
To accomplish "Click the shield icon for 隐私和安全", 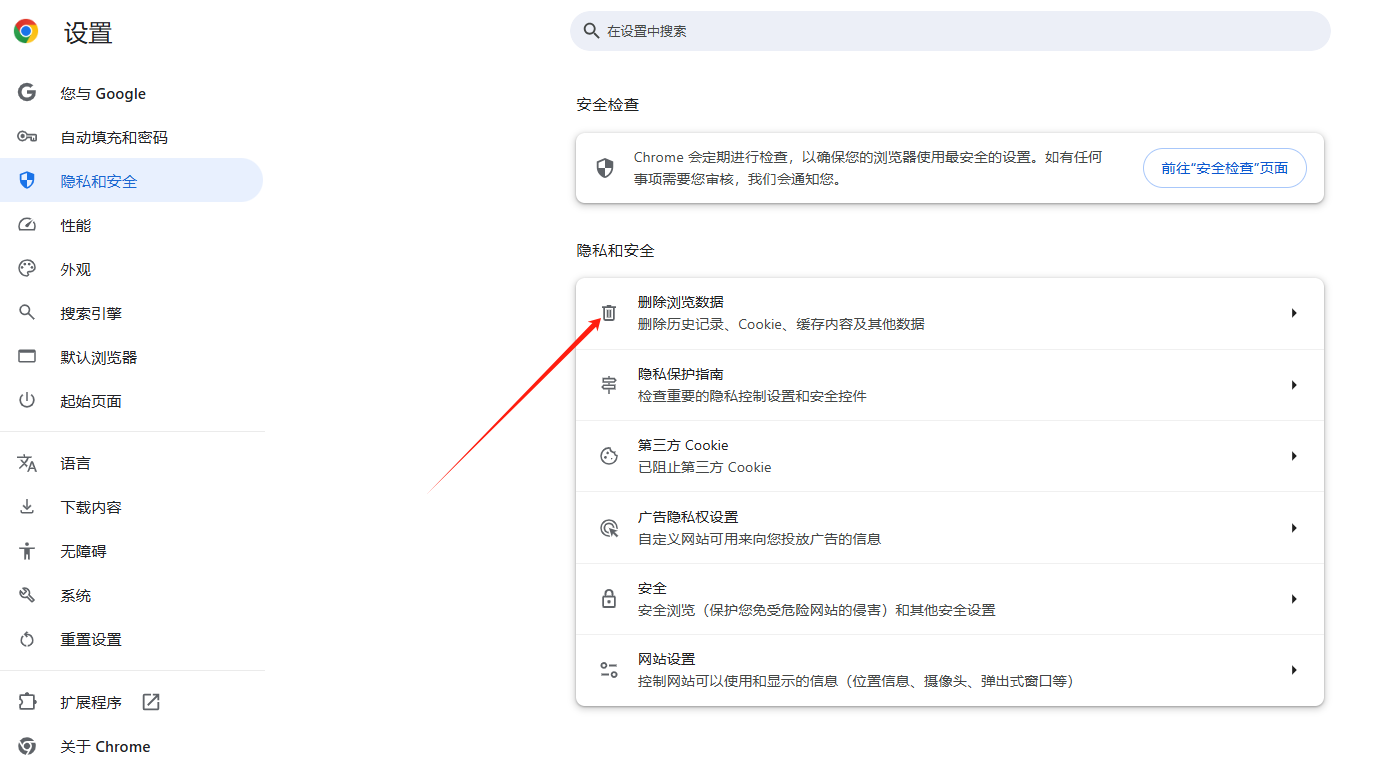I will pos(27,181).
